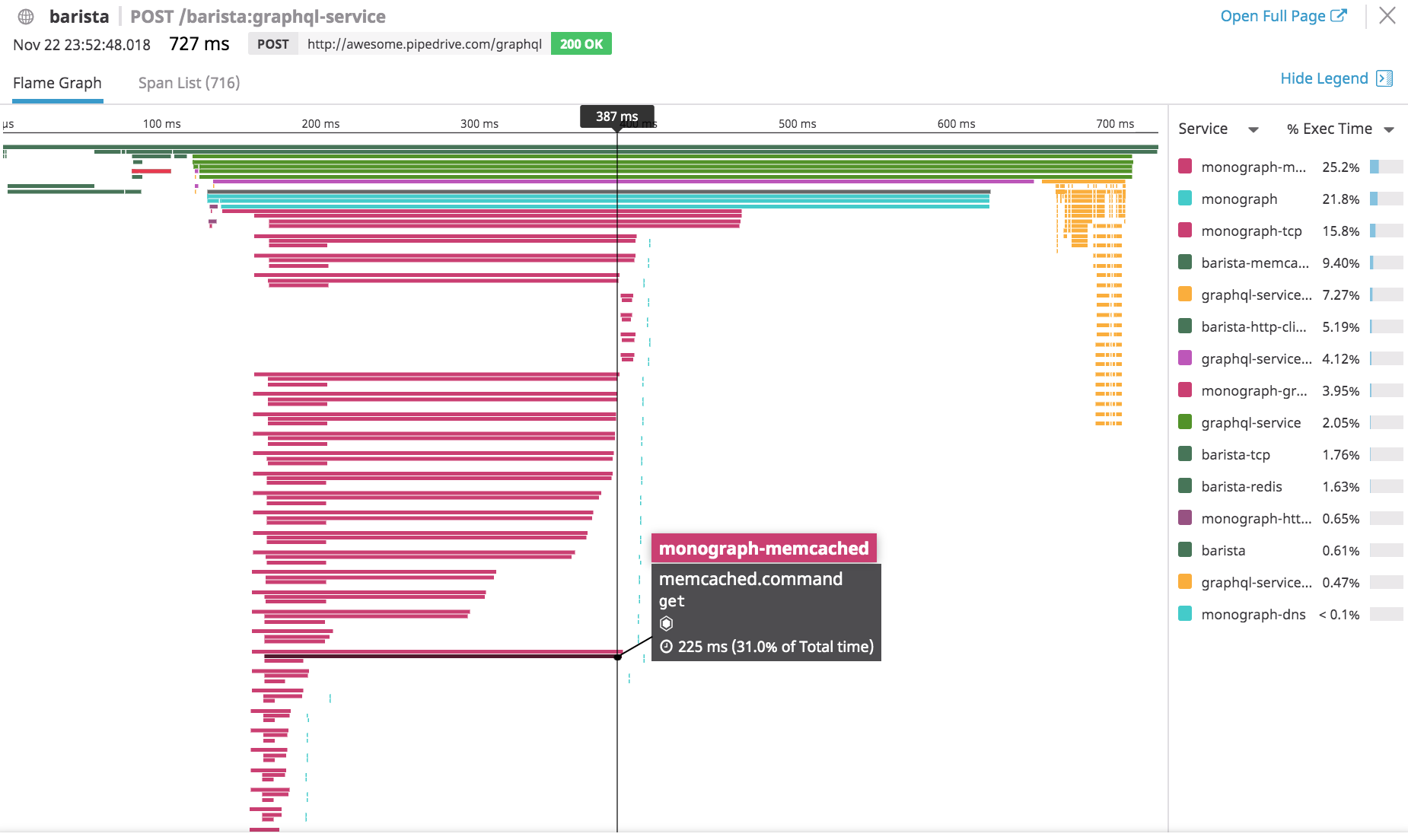Image resolution: width=1408 pixels, height=840 pixels.
Task: Click the graphql request URL
Action: coord(425,44)
